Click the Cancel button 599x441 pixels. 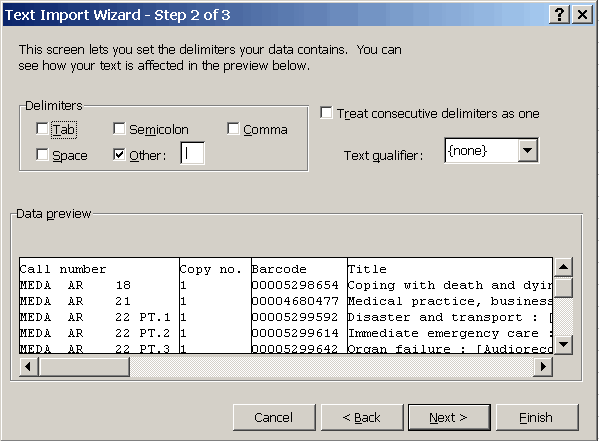[274, 417]
